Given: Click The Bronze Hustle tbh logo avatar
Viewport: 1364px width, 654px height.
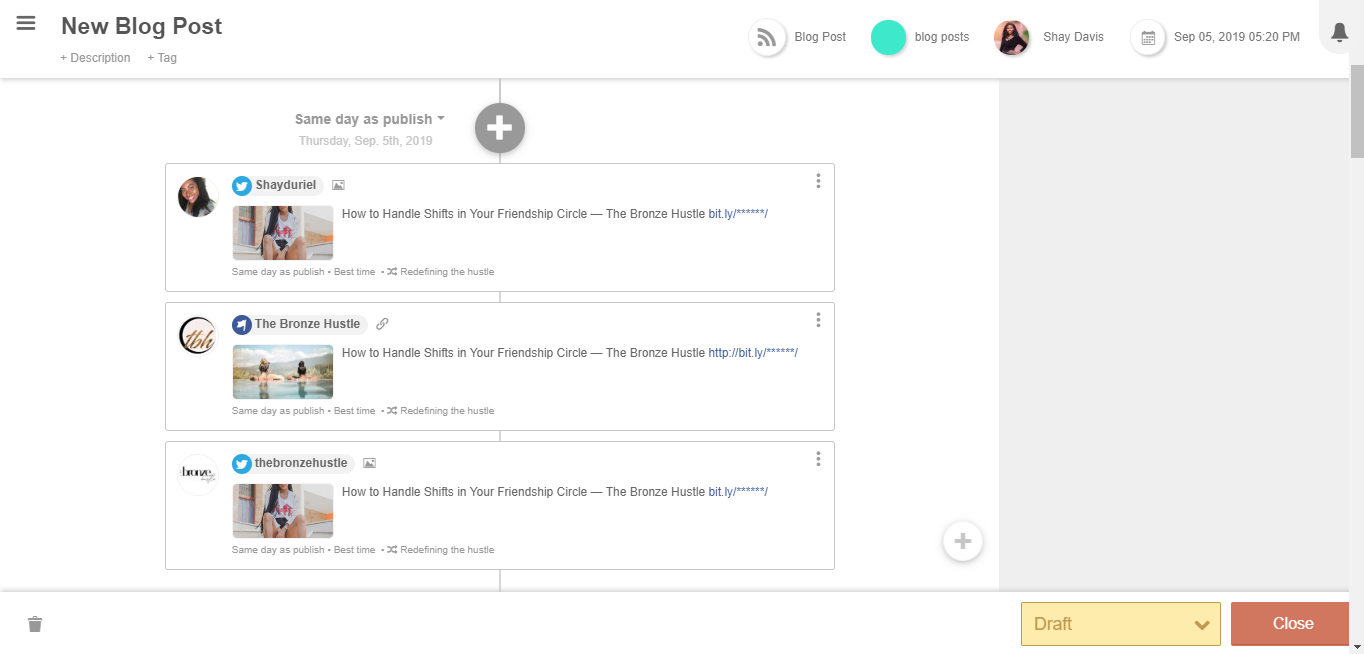Looking at the screenshot, I should click(x=197, y=336).
